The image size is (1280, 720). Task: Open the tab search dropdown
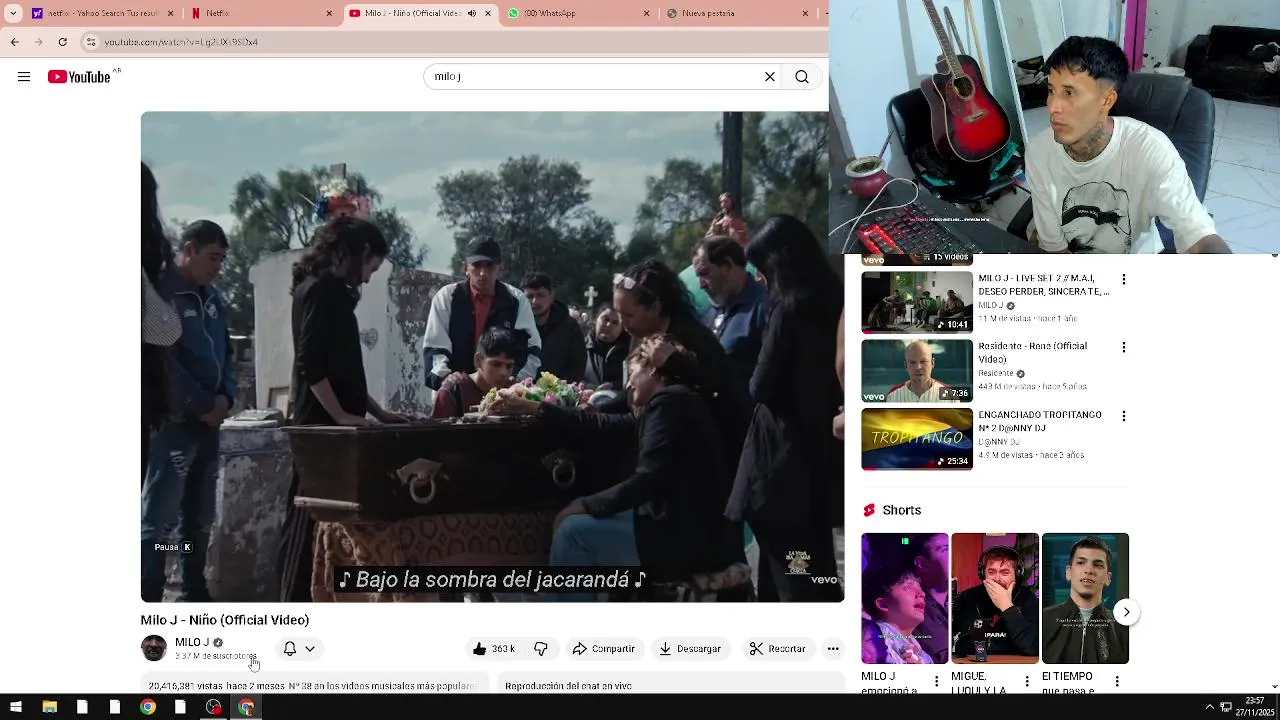click(13, 13)
